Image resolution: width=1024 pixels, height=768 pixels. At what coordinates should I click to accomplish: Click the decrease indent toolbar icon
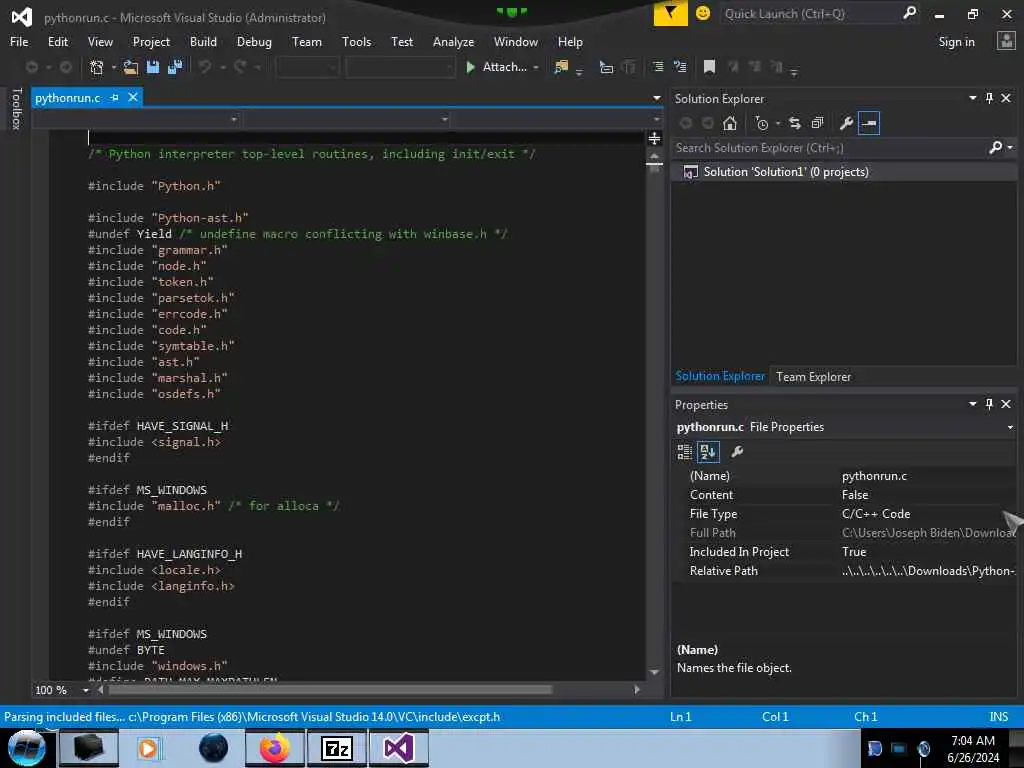pyautogui.click(x=658, y=67)
